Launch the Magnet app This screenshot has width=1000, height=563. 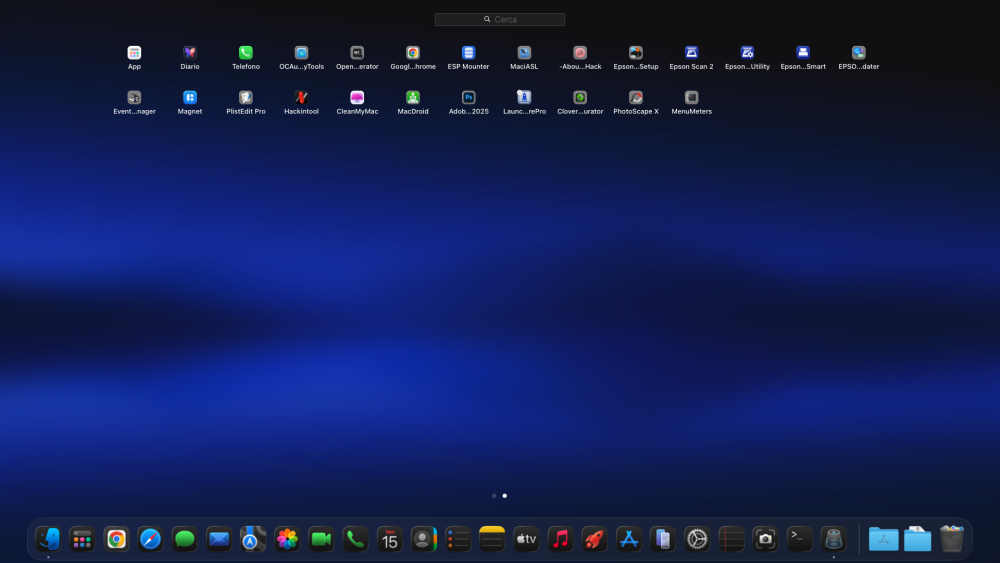click(x=189, y=98)
